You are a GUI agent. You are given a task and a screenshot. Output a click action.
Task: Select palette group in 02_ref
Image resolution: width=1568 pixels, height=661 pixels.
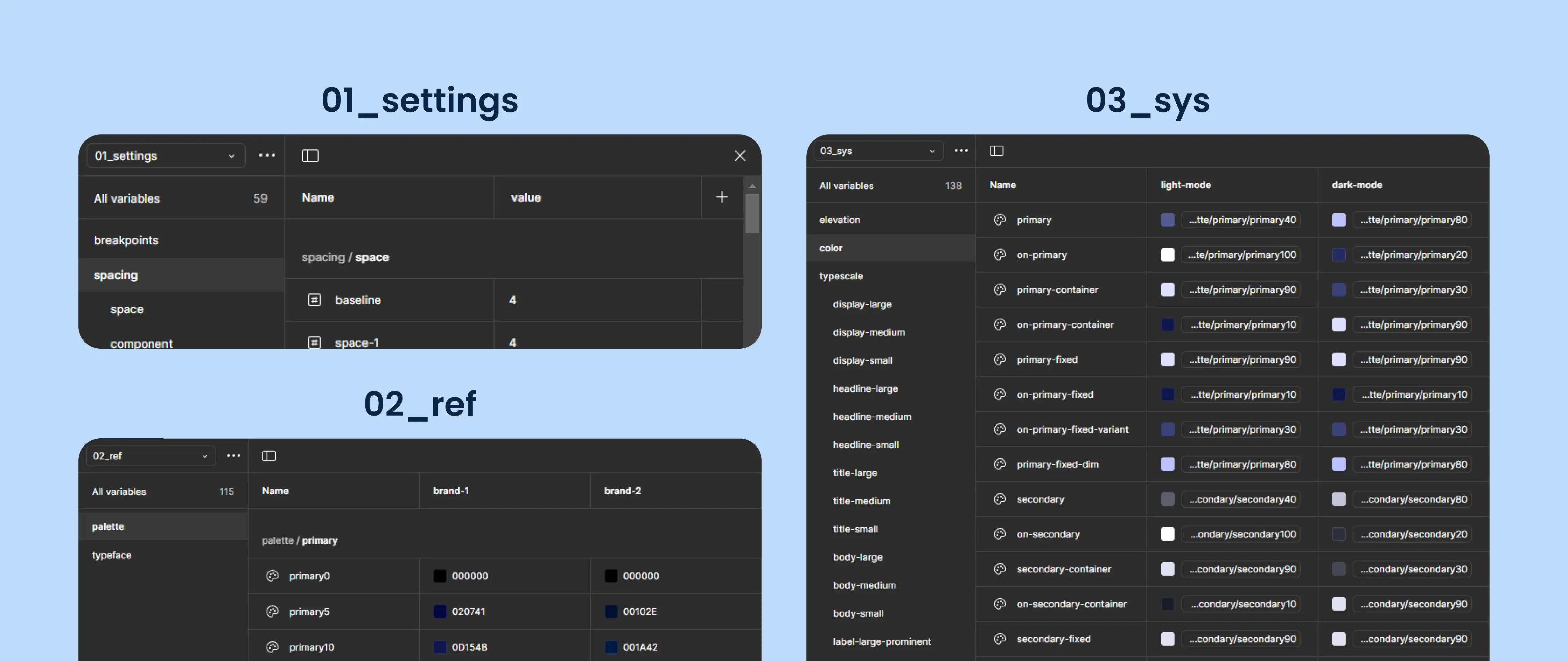pyautogui.click(x=163, y=527)
